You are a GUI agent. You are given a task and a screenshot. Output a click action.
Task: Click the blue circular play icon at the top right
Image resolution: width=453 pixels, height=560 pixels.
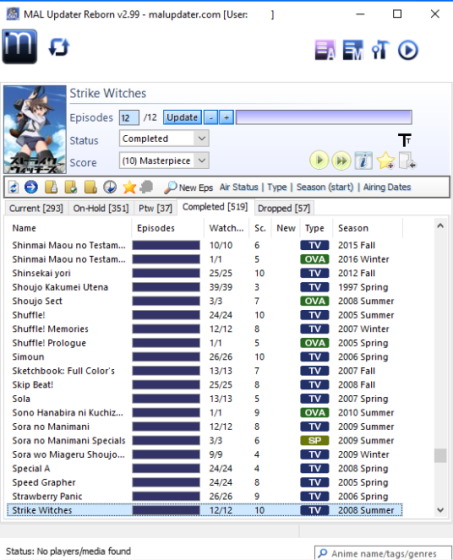408,50
